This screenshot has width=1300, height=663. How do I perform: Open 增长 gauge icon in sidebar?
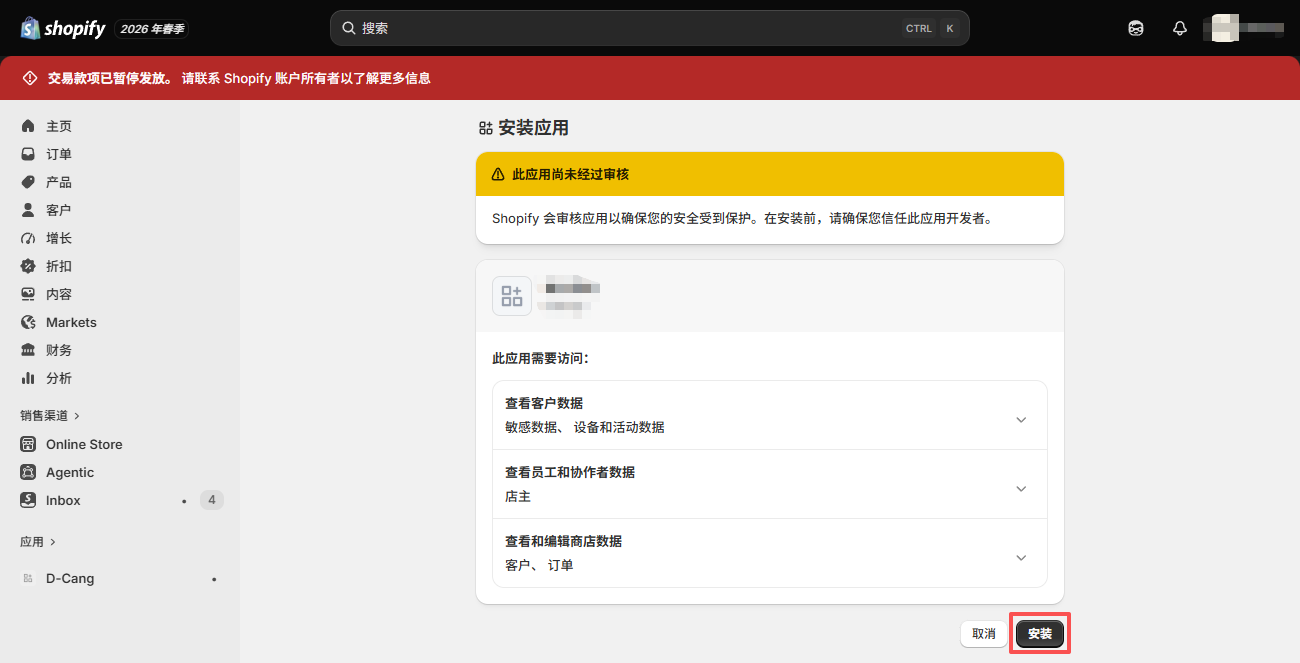point(28,238)
